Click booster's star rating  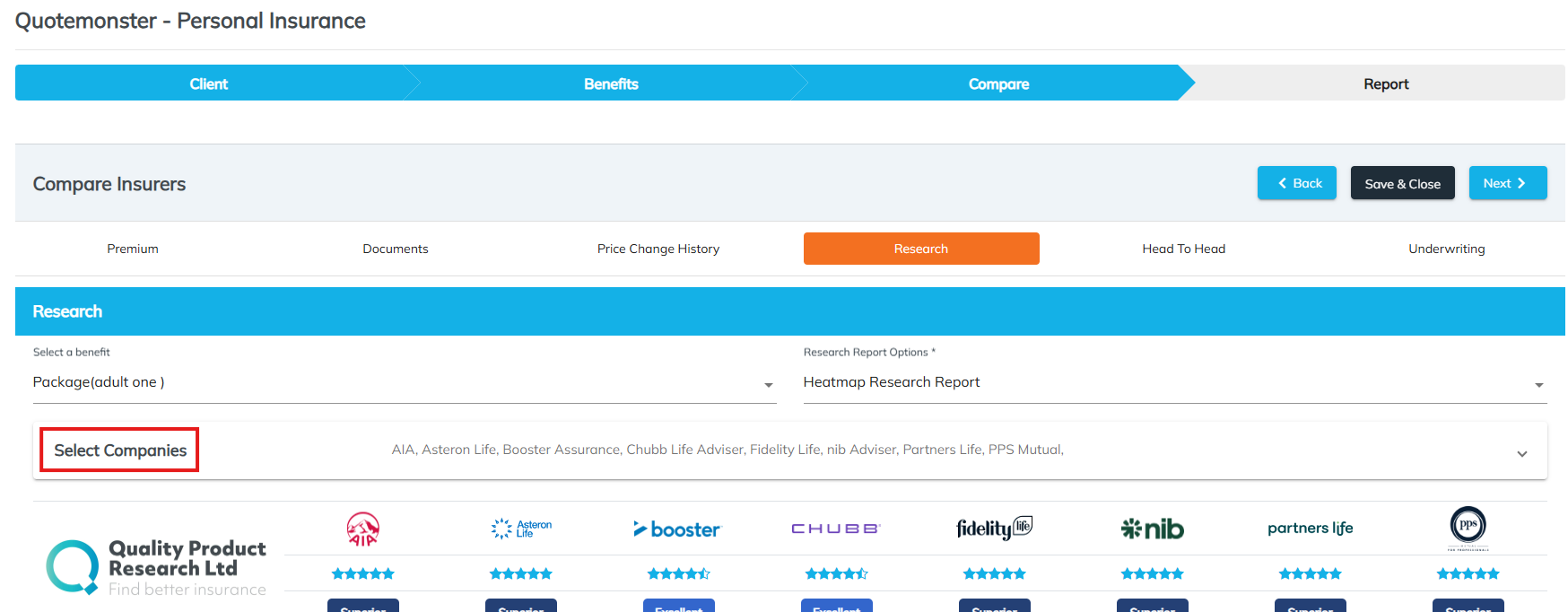[x=679, y=573]
